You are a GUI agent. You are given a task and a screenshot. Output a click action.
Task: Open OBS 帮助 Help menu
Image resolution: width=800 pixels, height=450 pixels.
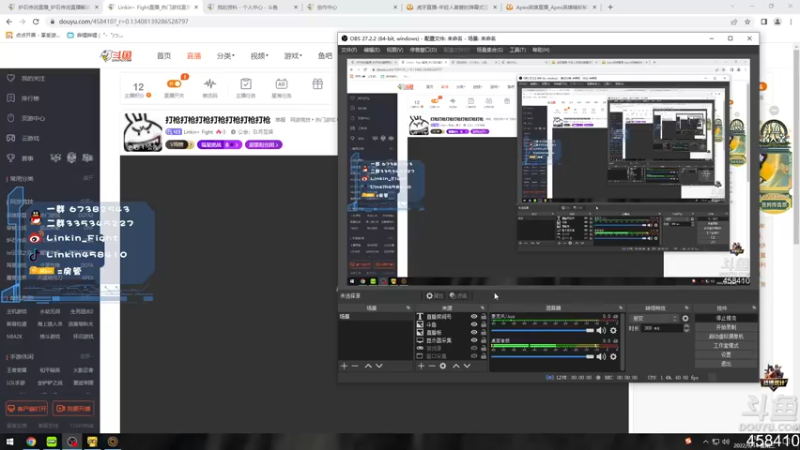[540, 50]
